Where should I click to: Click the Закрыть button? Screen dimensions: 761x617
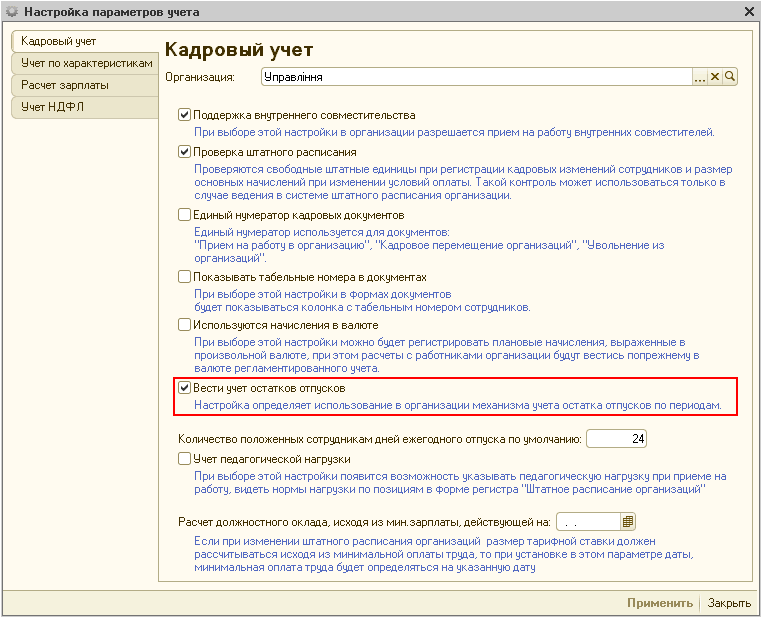pyautogui.click(x=729, y=603)
